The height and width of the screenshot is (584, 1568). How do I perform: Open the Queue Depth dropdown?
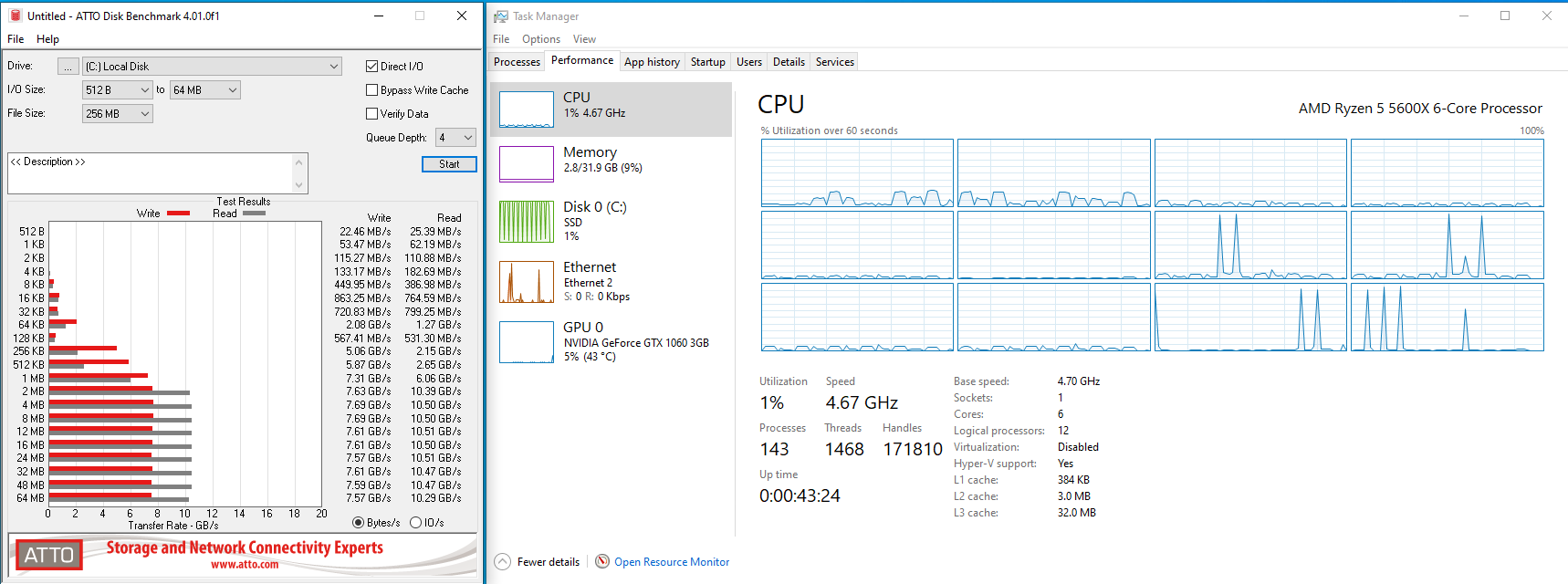pyautogui.click(x=468, y=138)
